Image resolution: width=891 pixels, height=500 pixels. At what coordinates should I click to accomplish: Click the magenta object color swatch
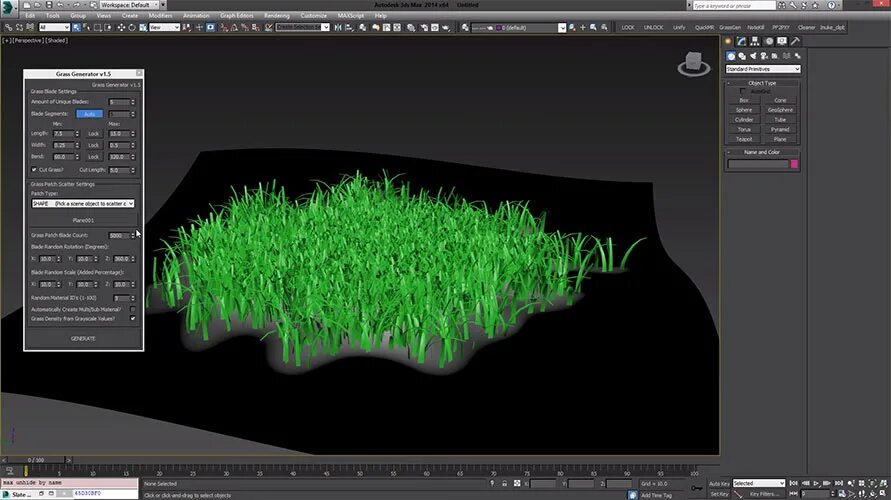click(794, 164)
